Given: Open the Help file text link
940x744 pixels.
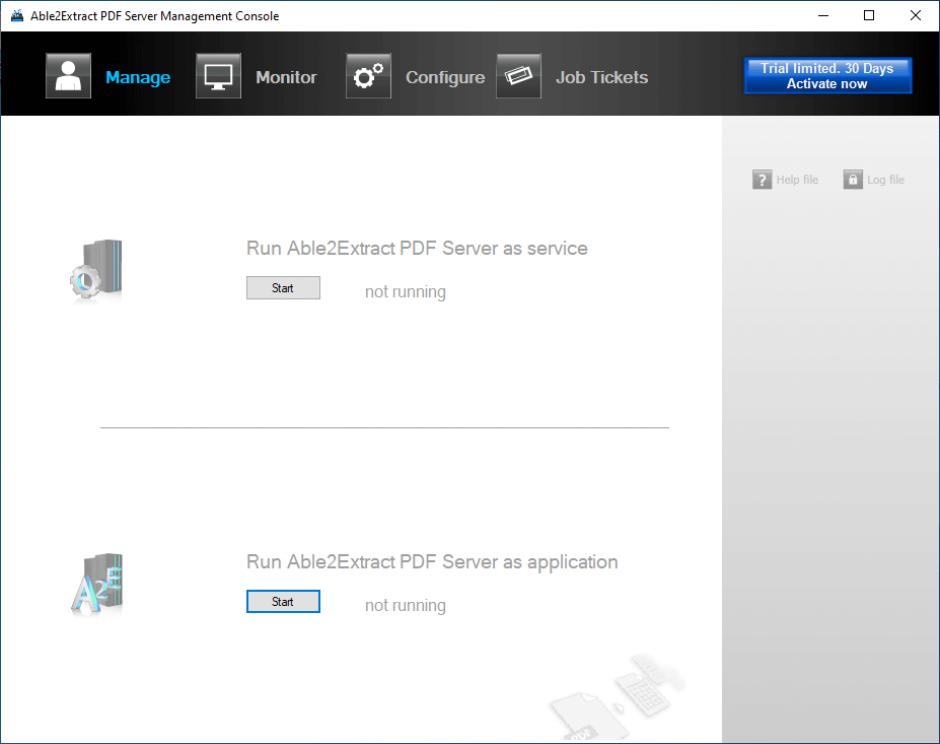Looking at the screenshot, I should pos(797,180).
